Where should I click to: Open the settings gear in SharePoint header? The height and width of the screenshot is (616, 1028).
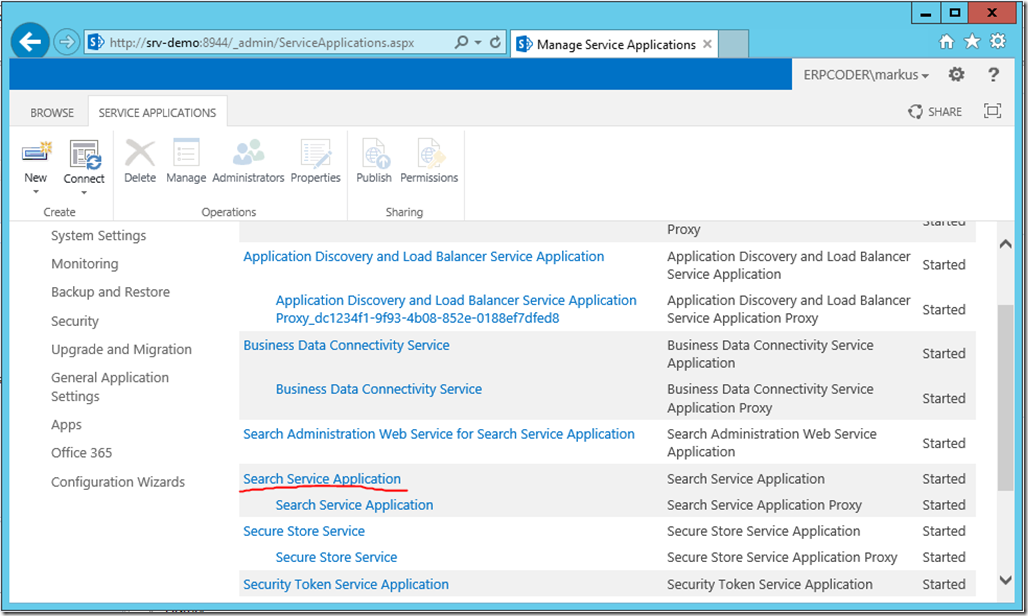click(x=956, y=75)
